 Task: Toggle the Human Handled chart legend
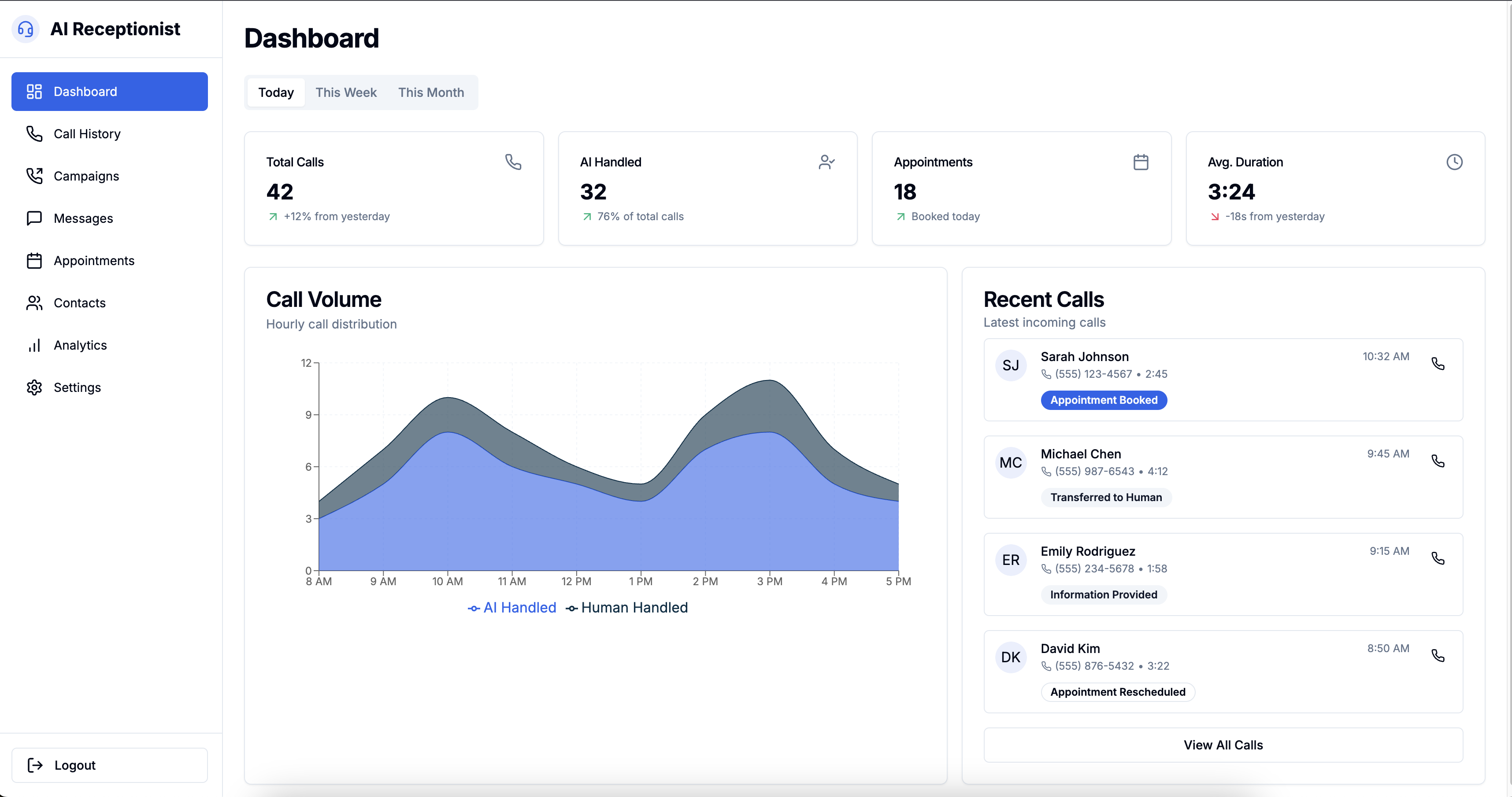pyautogui.click(x=626, y=608)
